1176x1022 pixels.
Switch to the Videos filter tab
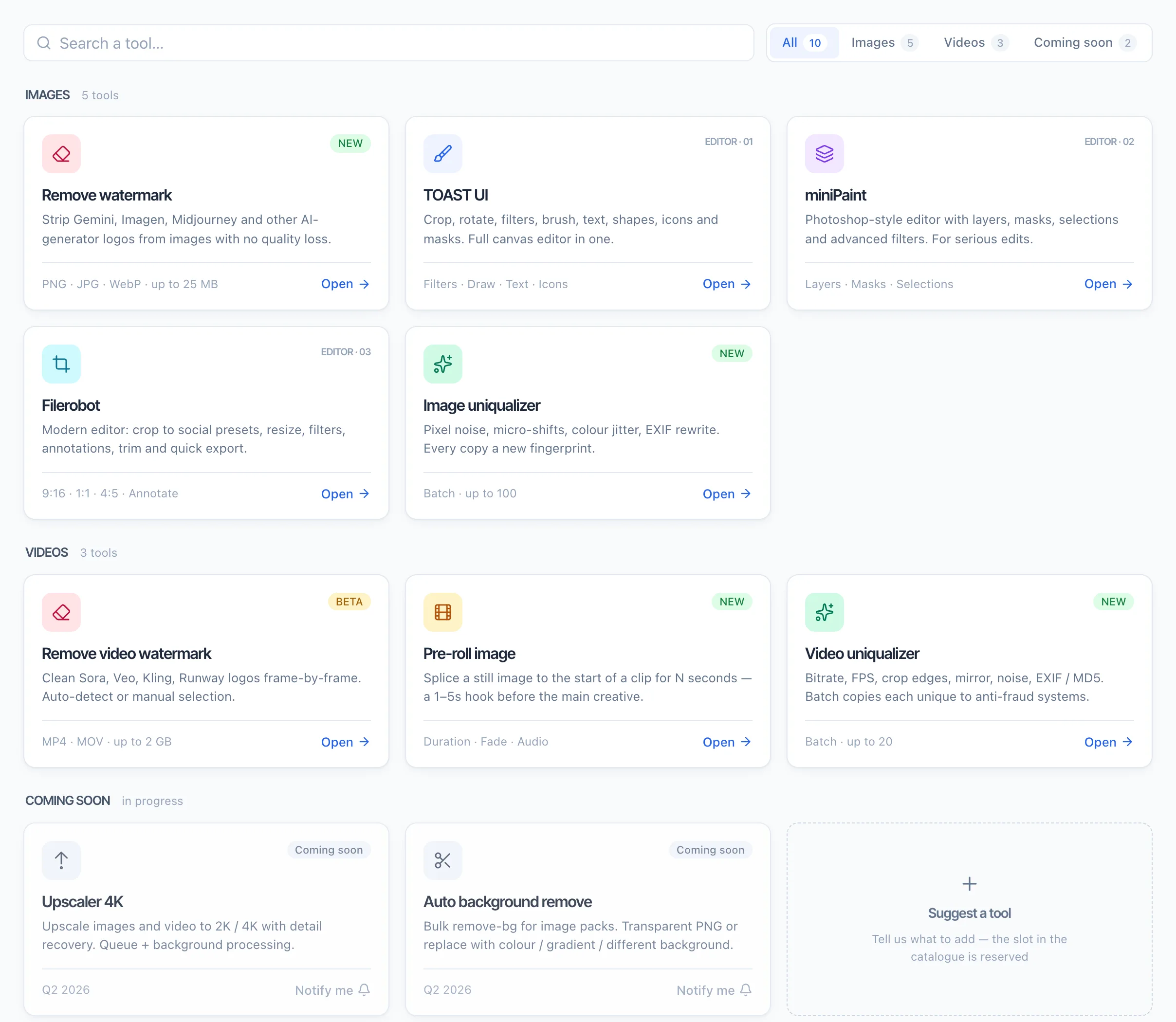pyautogui.click(x=976, y=43)
